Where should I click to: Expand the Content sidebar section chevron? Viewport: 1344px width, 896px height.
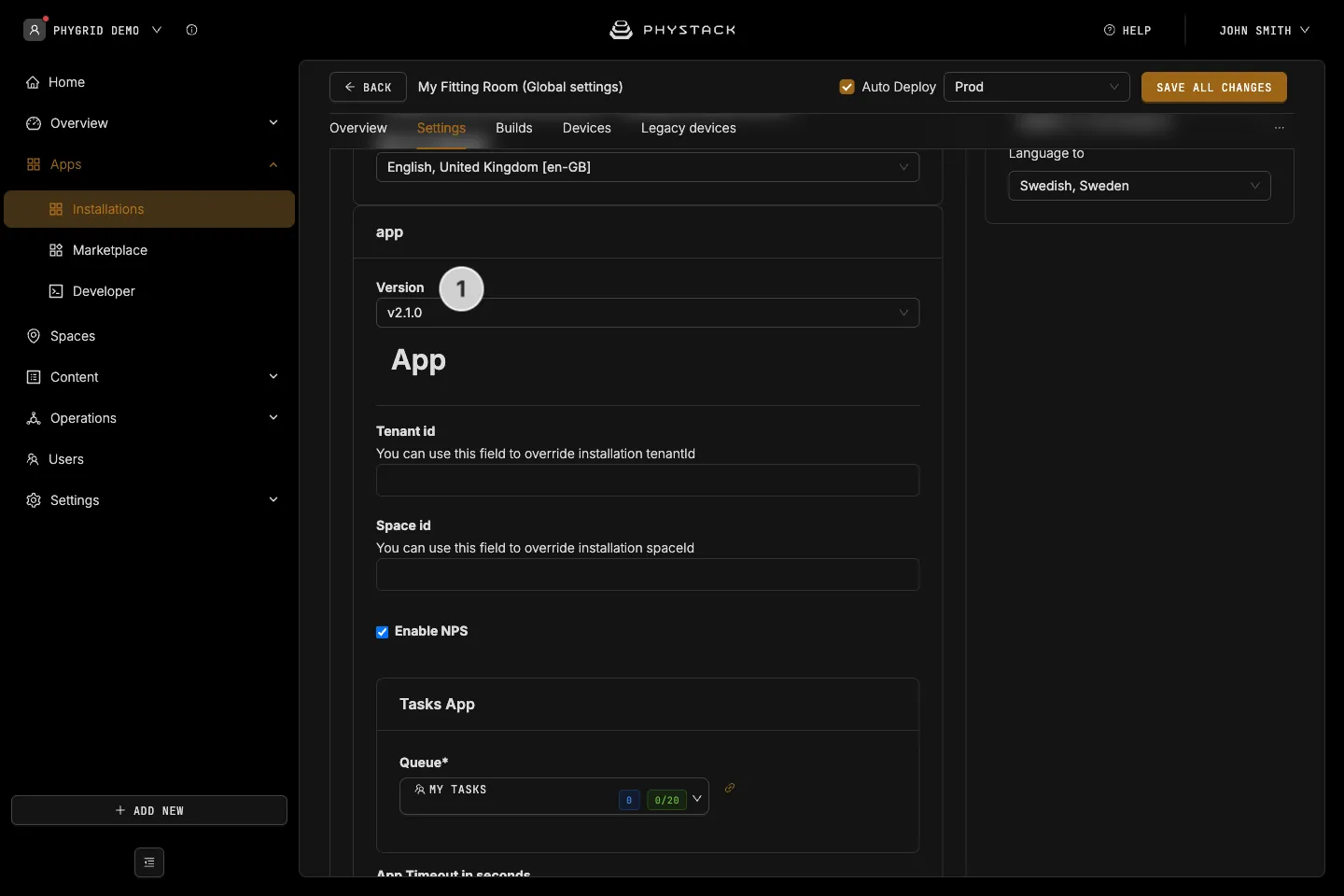pyautogui.click(x=273, y=377)
